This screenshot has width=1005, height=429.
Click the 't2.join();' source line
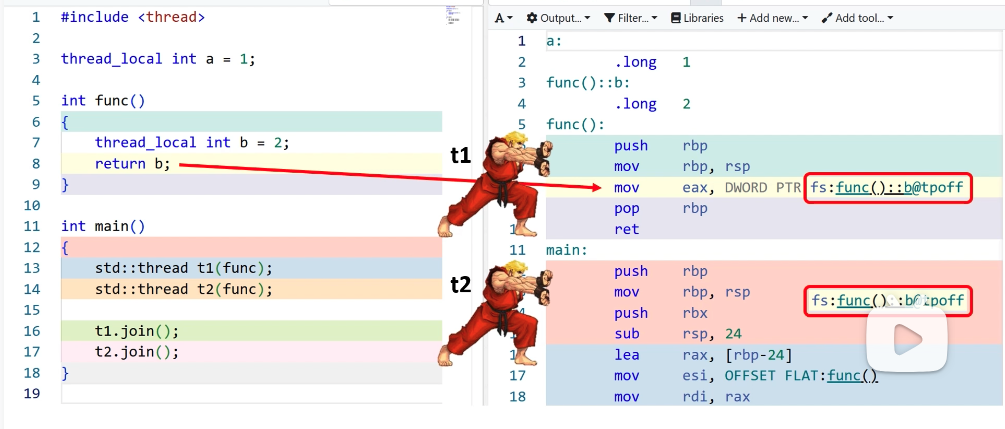137,352
